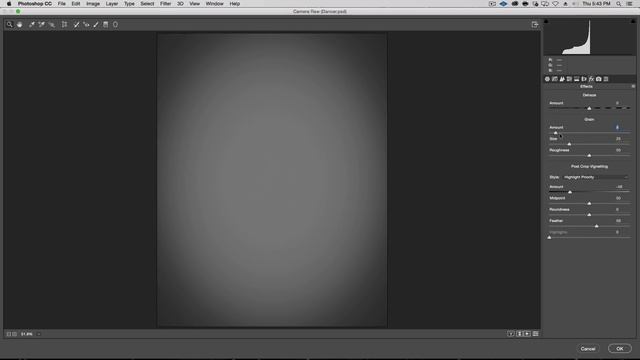This screenshot has width=640, height=360.
Task: Select the Transform tool
Action: (64, 24)
